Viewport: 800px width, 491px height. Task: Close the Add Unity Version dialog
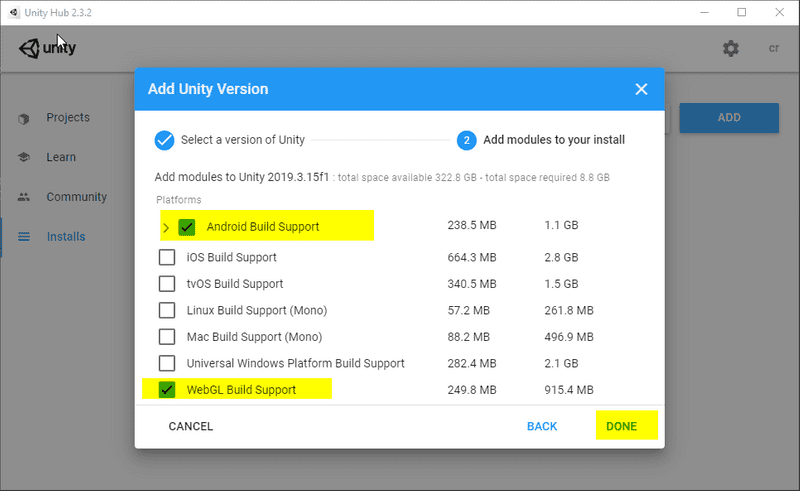641,89
